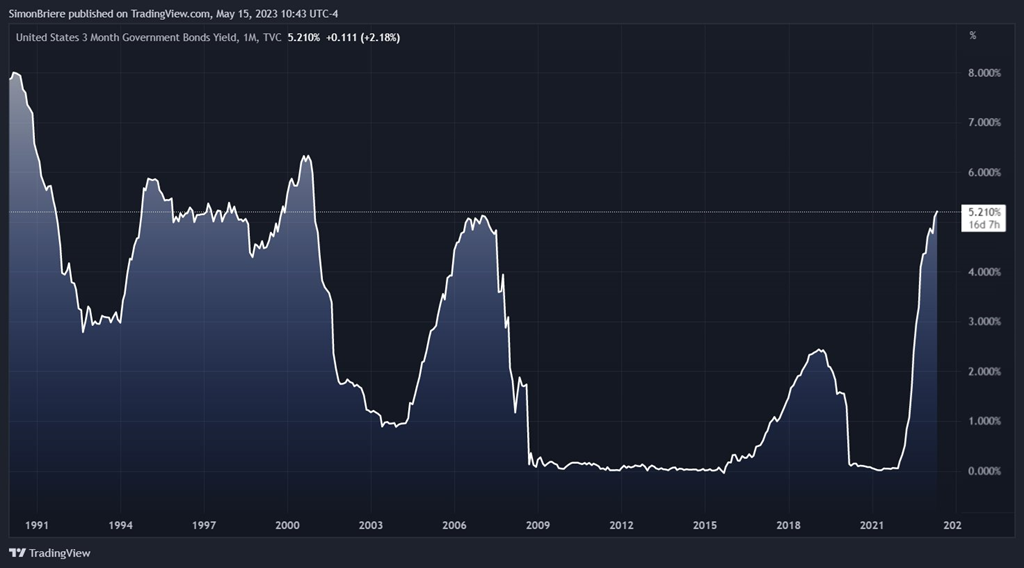1024x568 pixels.
Task: Click the 16d 7h countdown label
Action: click(984, 225)
